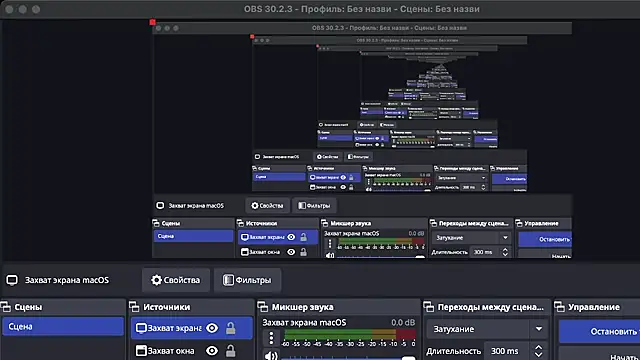
Task: Click the audio level meter bar
Action: [350, 335]
